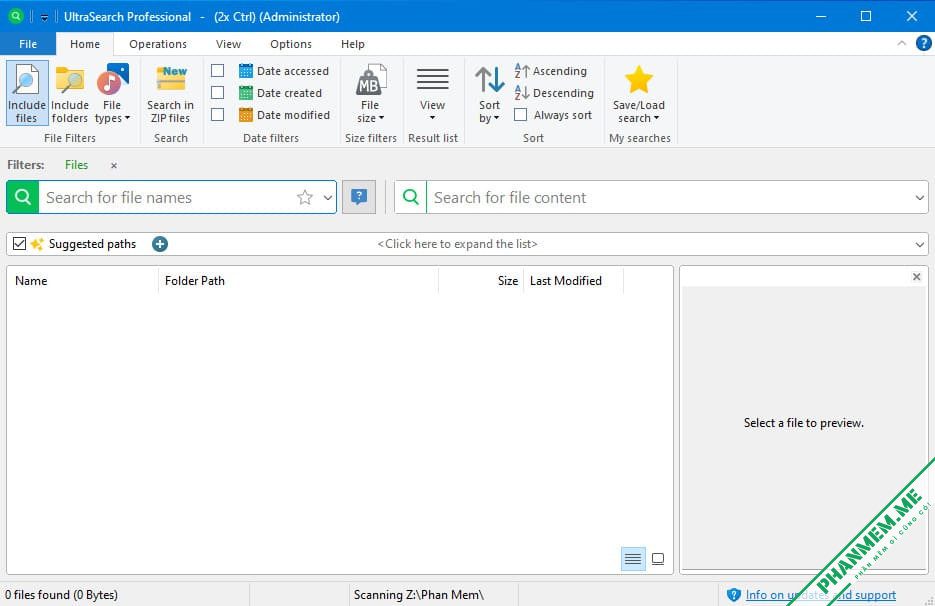Click the Search for file names field
Viewport: 935px width, 606px height.
[167, 197]
